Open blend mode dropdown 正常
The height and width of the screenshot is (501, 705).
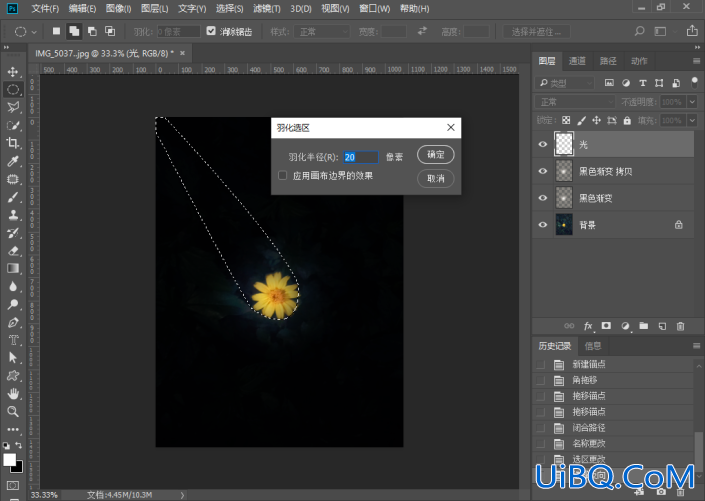point(575,102)
